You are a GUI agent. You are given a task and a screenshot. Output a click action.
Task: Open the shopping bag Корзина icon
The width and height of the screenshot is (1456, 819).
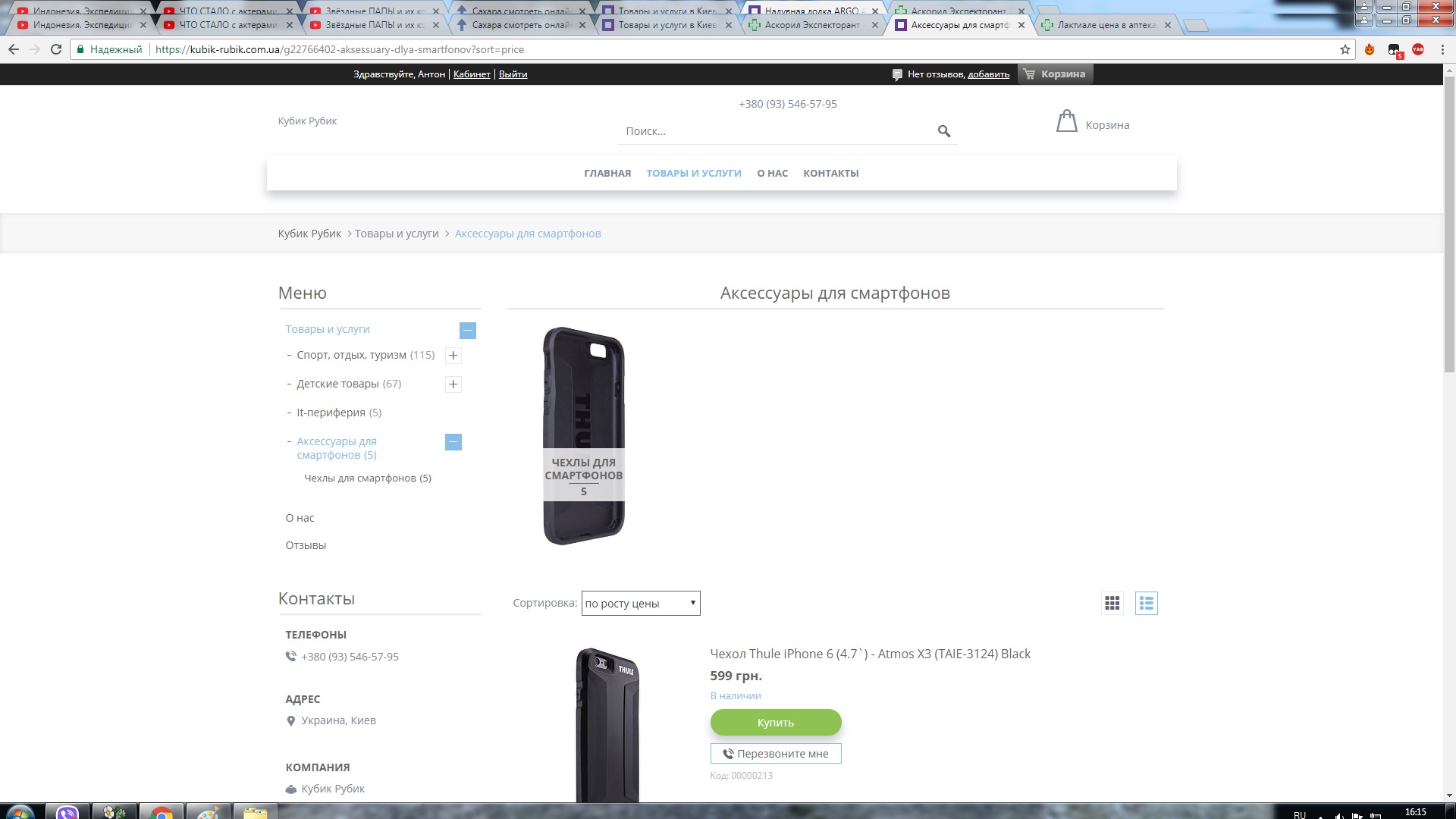pos(1066,122)
